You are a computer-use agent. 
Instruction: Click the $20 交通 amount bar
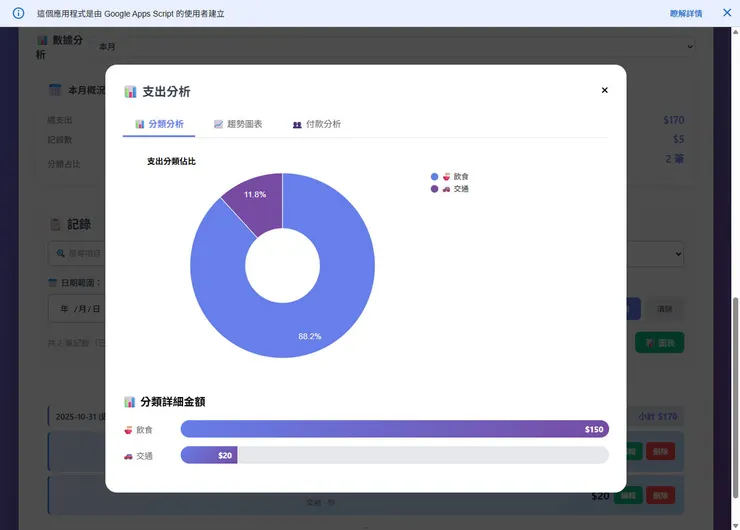[209, 455]
